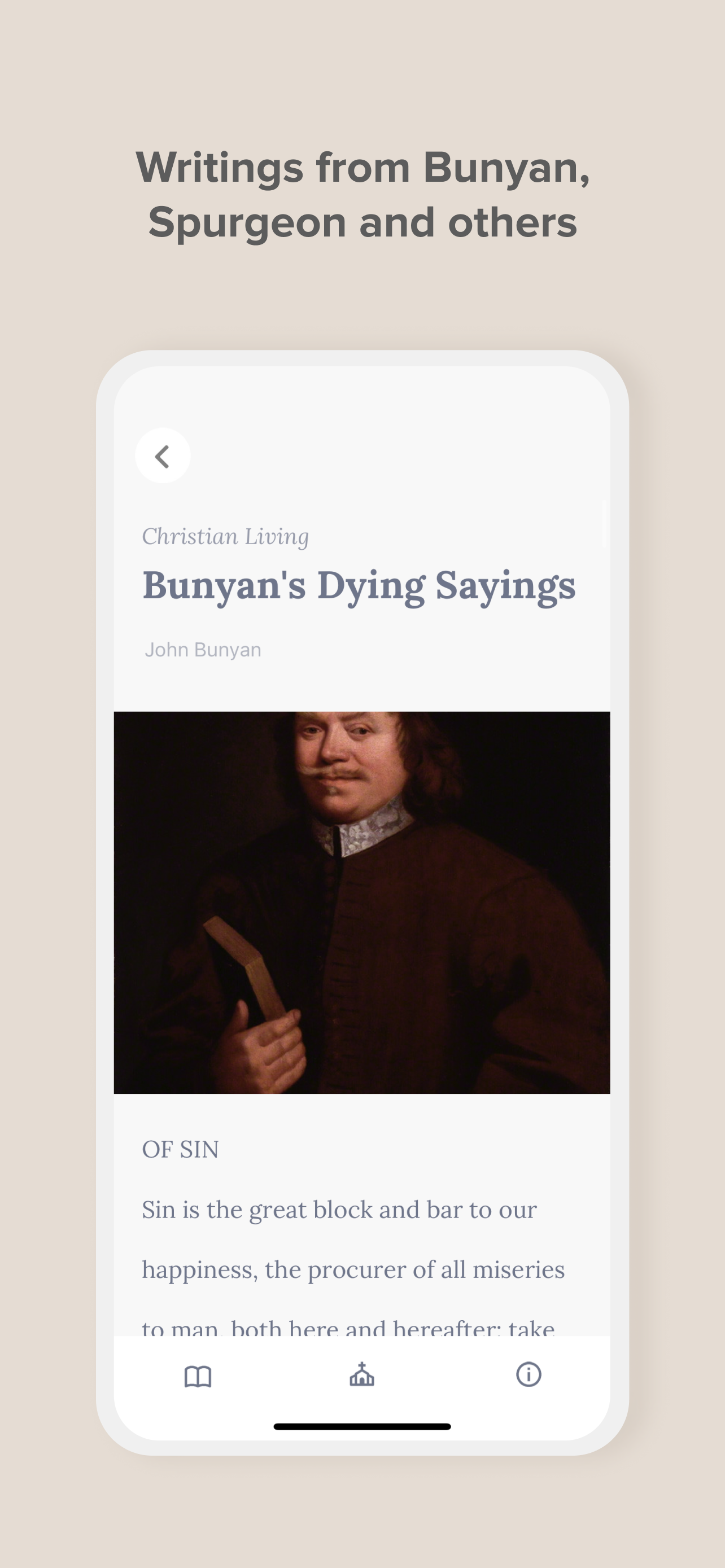
Task: Tap the home indicator bar
Action: (362, 1426)
